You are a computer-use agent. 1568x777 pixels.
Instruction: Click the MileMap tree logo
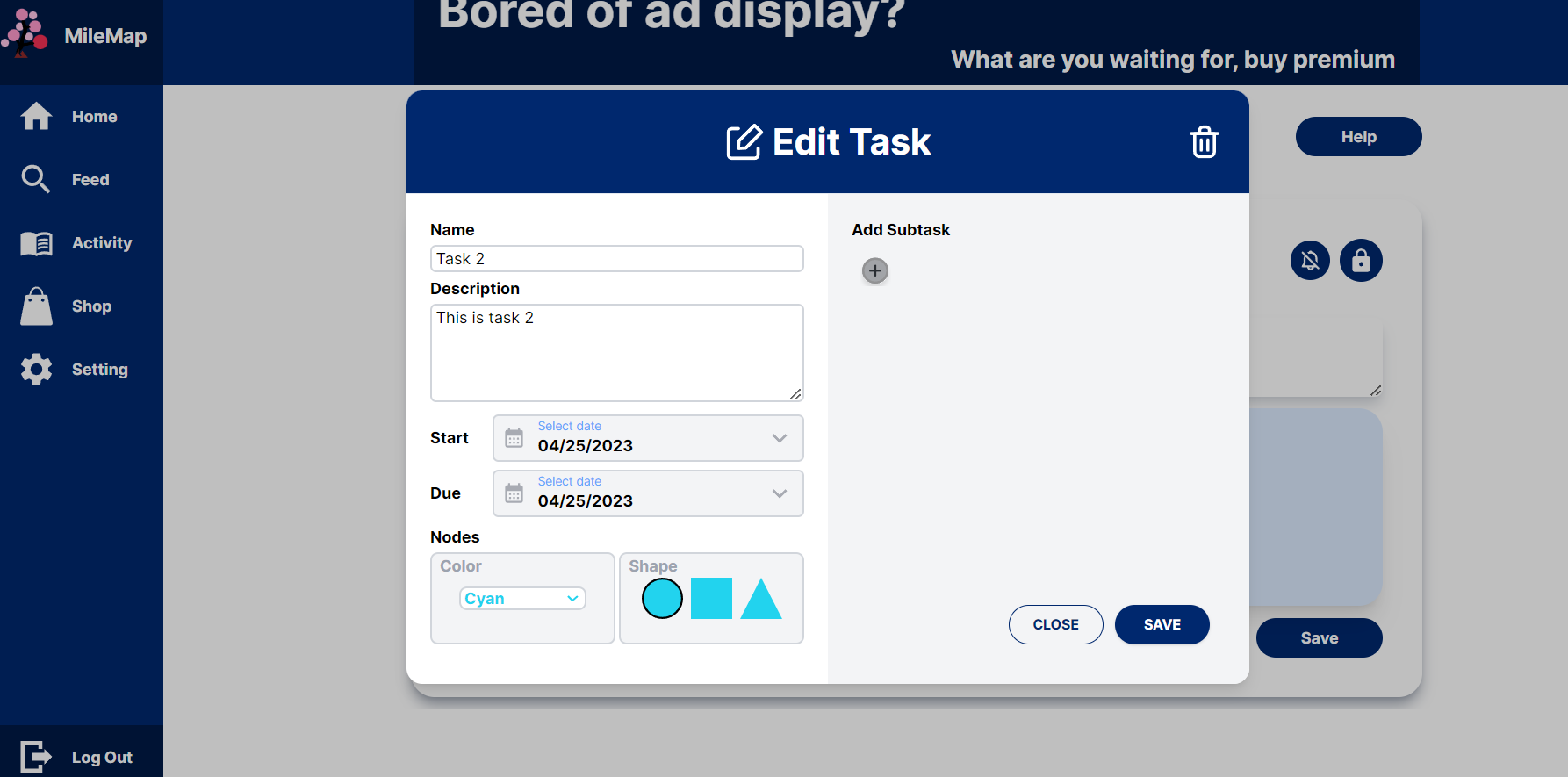25,34
